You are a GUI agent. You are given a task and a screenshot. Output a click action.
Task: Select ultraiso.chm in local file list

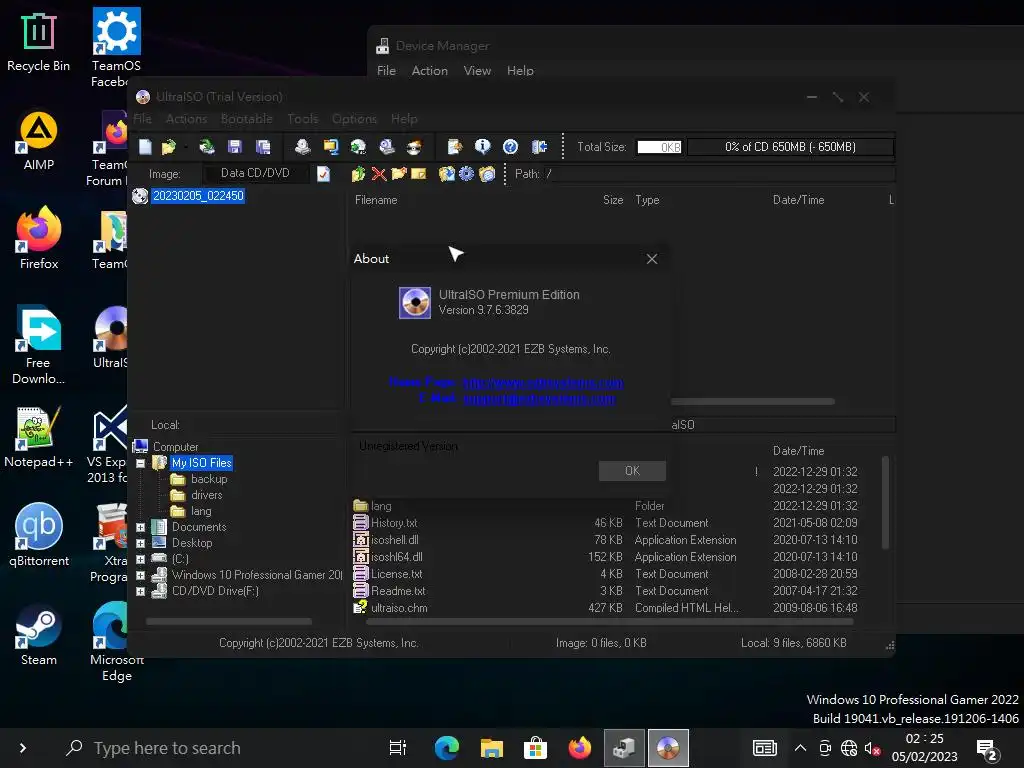tap(399, 608)
